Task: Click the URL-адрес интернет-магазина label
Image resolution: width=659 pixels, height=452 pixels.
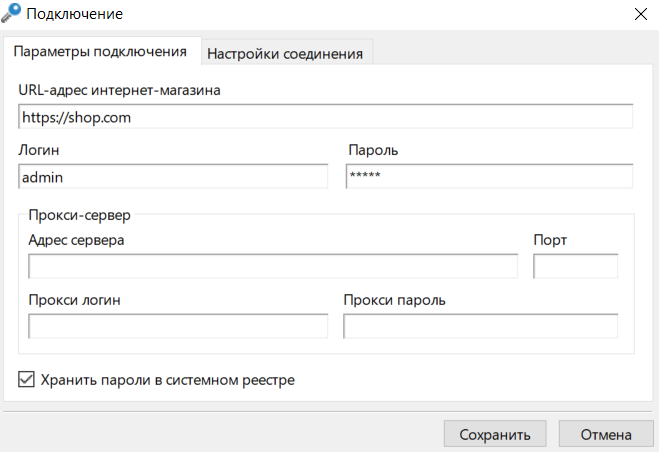Action: coord(119,90)
